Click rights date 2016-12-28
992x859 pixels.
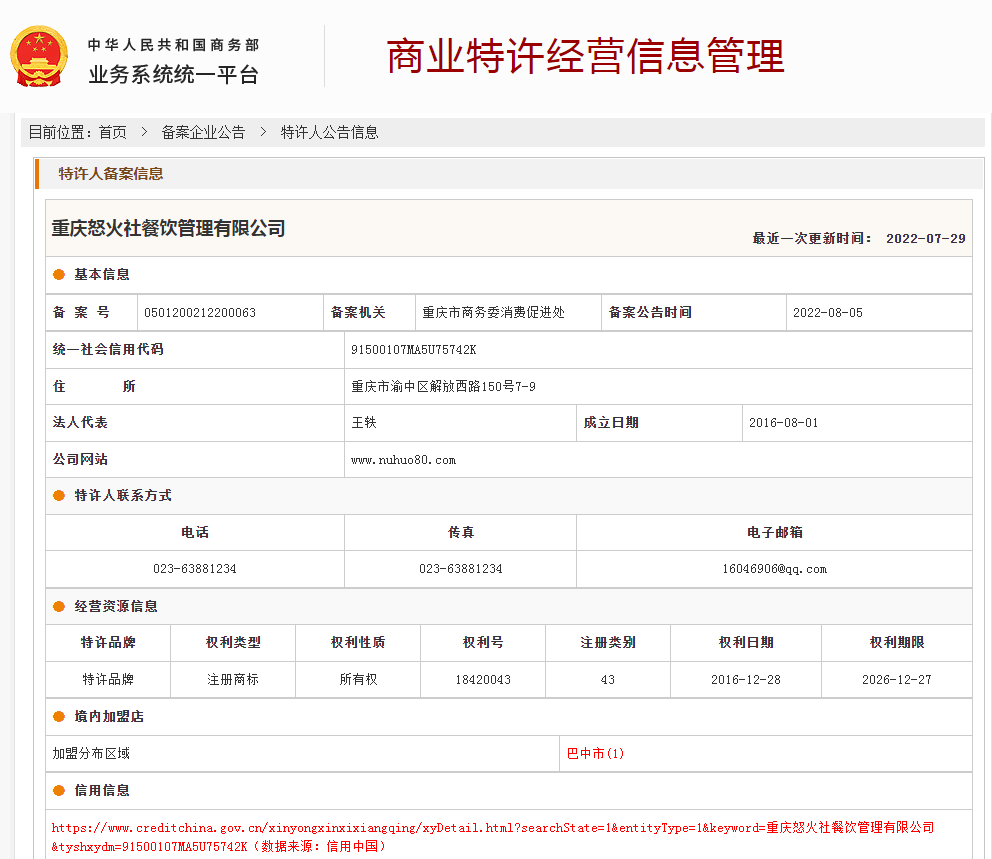point(746,679)
